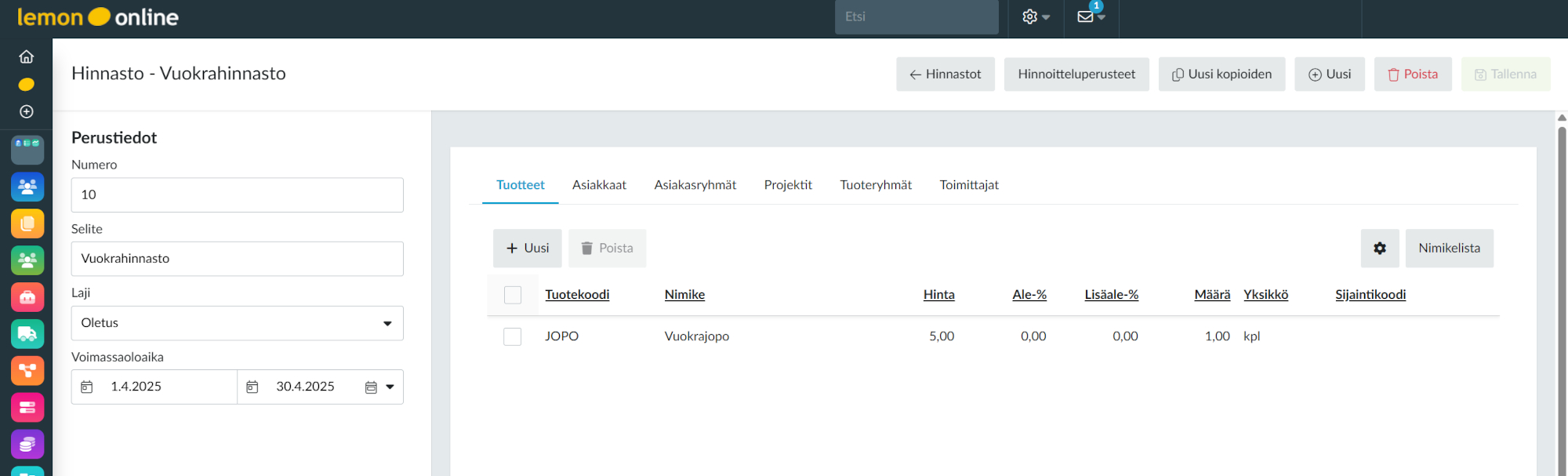Open the top bar settings gear dropdown
This screenshot has height=476, width=1568.
click(1035, 16)
